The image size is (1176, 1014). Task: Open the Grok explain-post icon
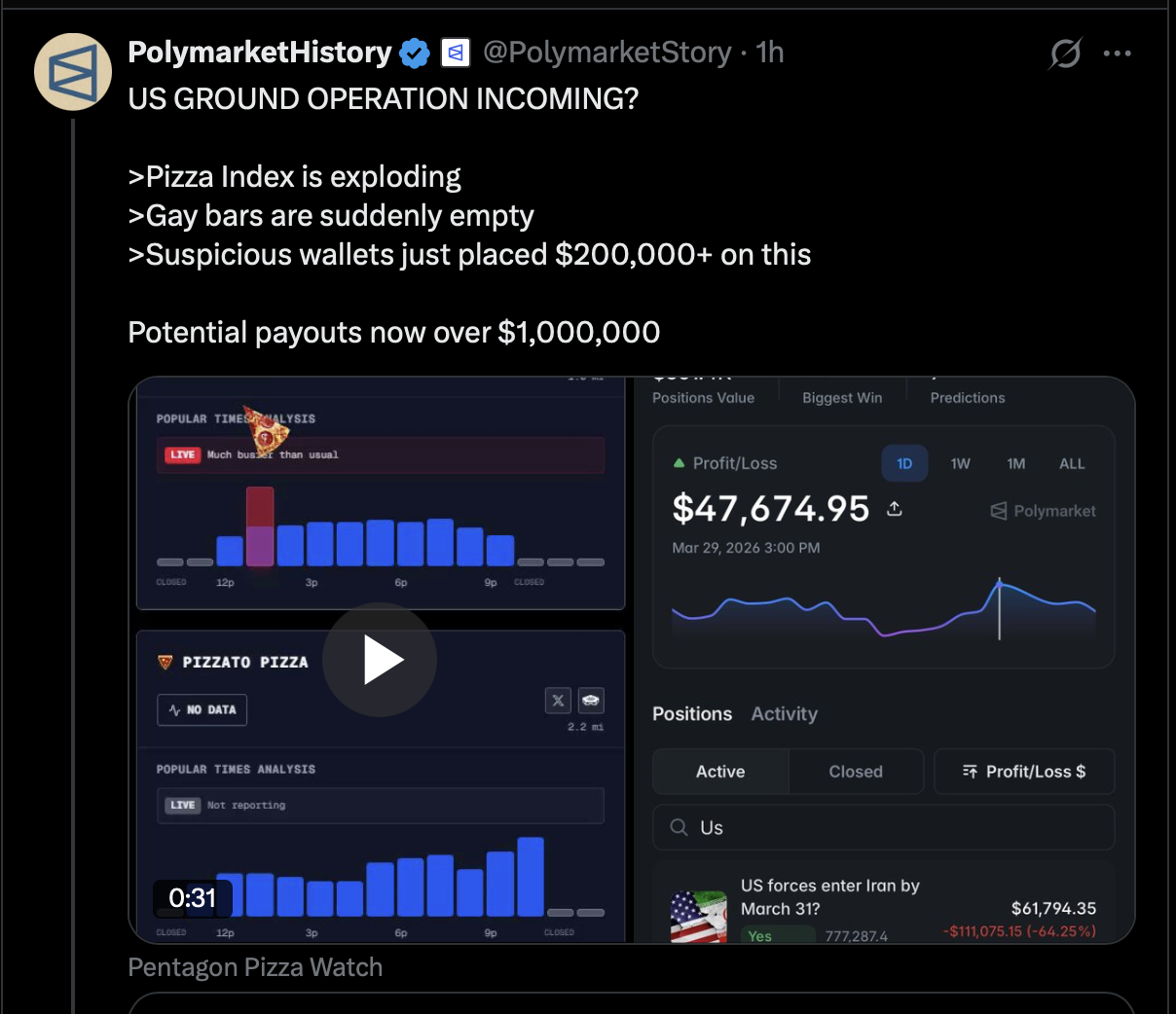[x=1065, y=53]
